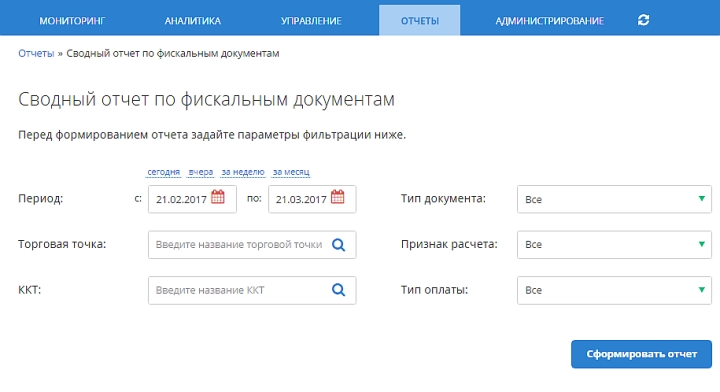Set period to сегодня

163,172
